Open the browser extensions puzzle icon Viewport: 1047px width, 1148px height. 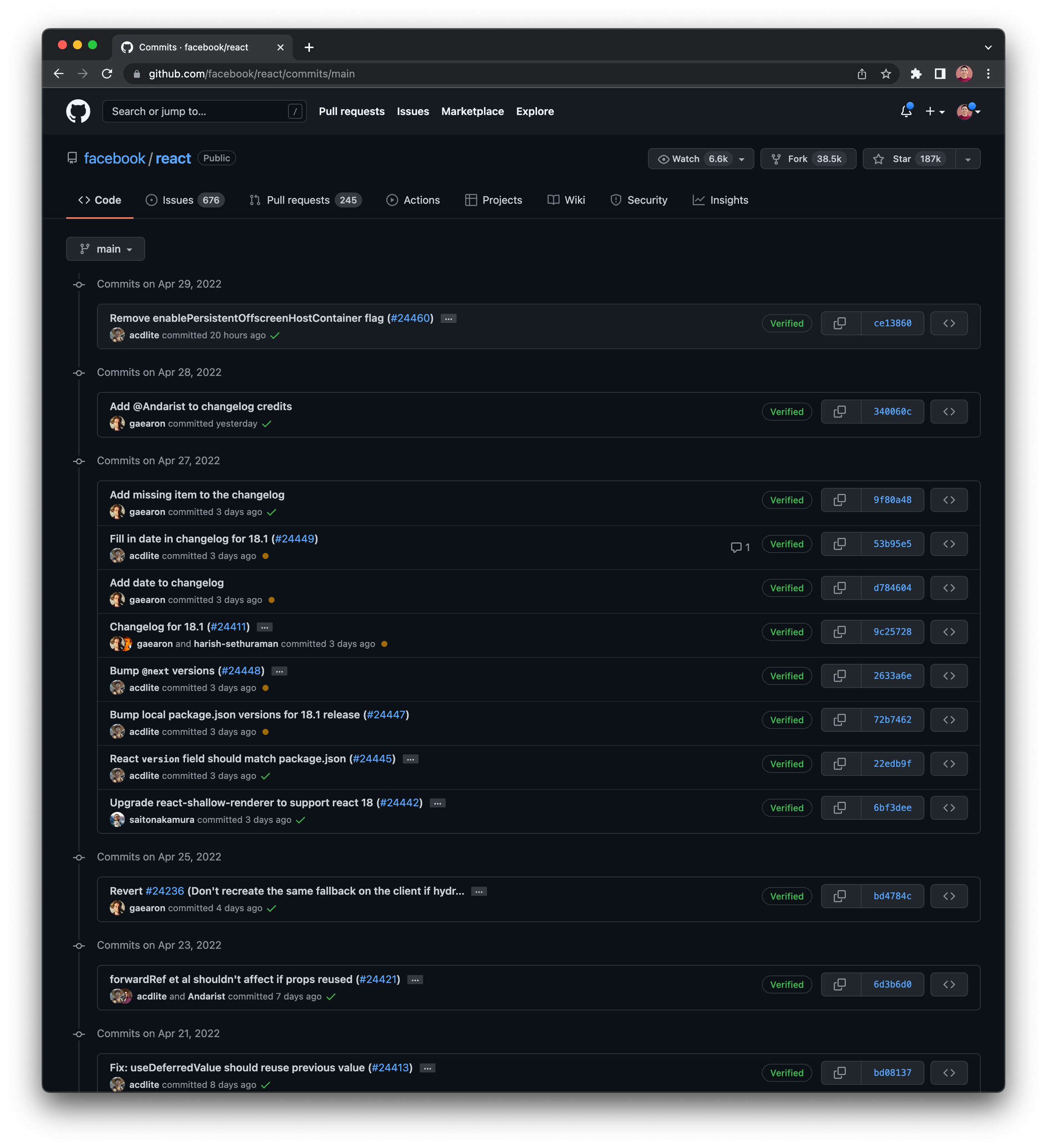tap(916, 74)
